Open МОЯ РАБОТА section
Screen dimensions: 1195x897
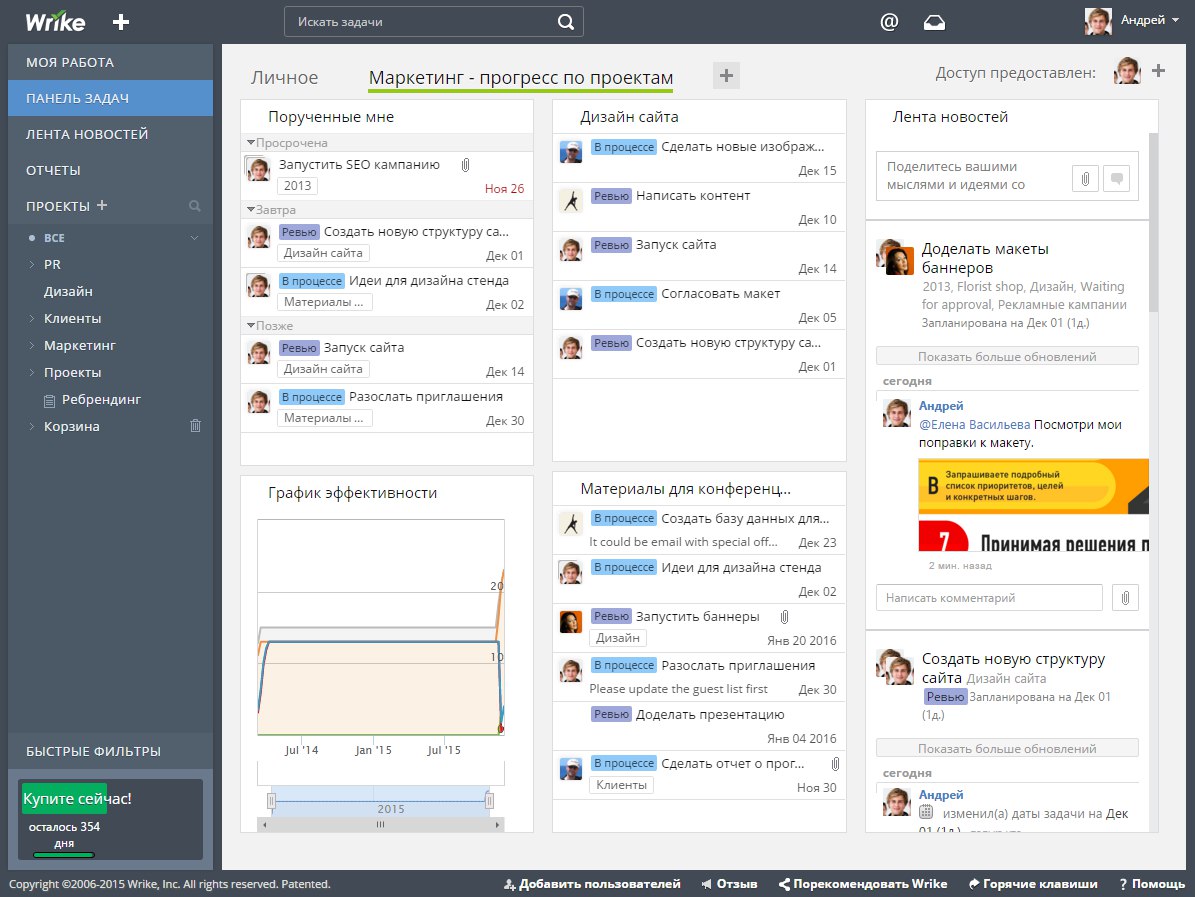(x=111, y=62)
